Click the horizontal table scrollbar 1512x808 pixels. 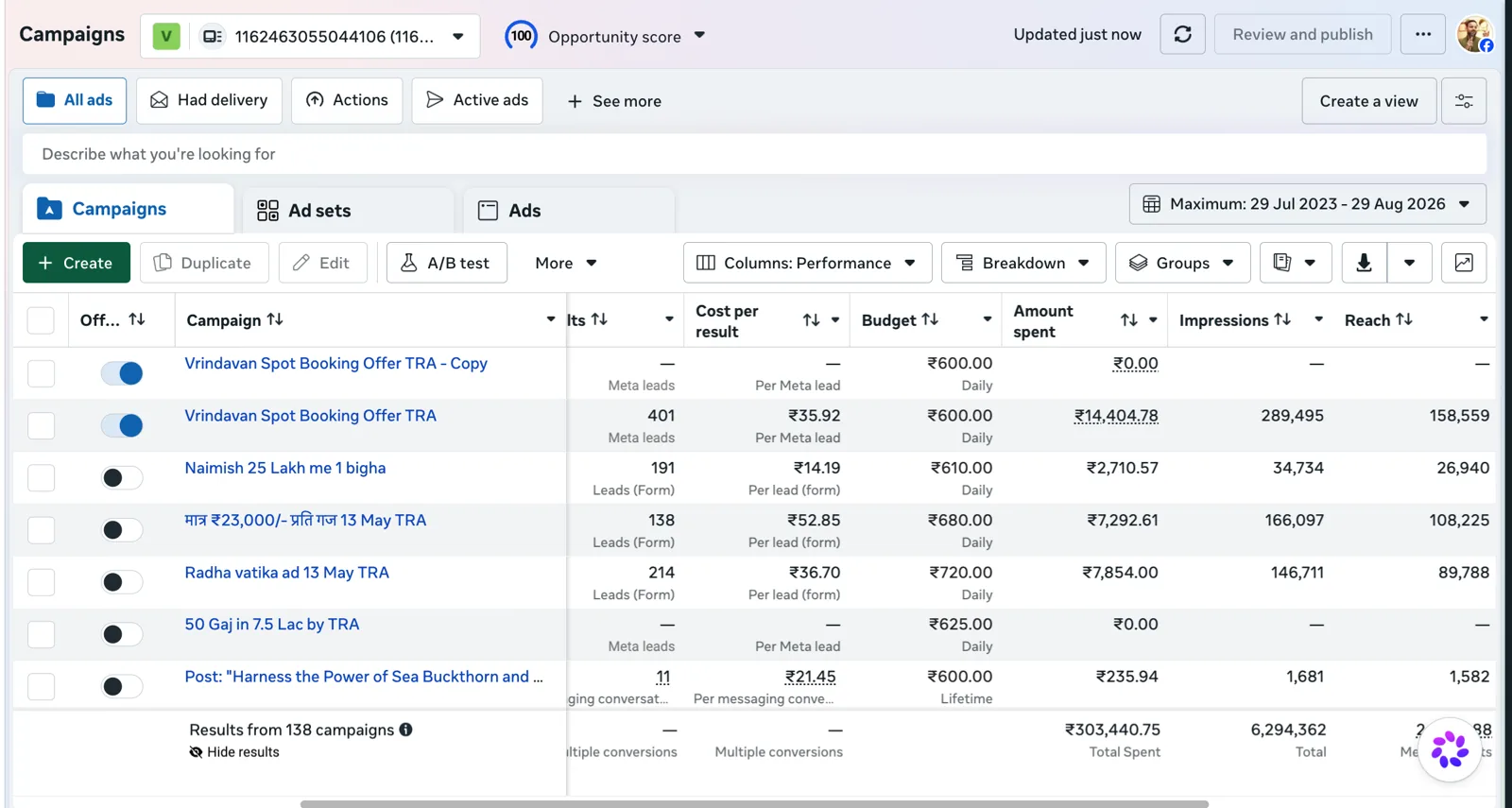[754, 804]
